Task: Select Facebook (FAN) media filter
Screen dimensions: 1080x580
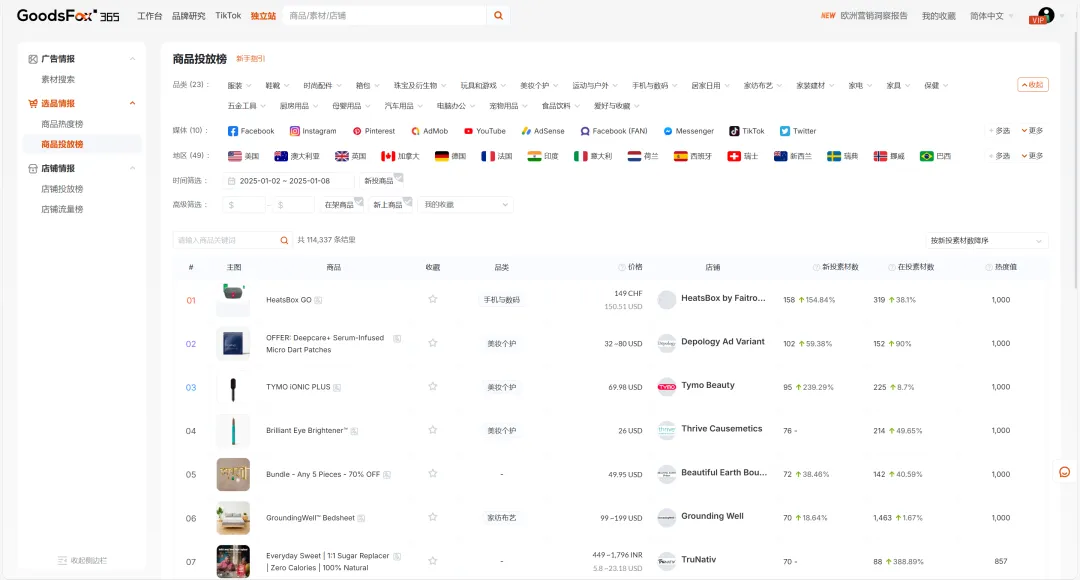Action: [614, 131]
